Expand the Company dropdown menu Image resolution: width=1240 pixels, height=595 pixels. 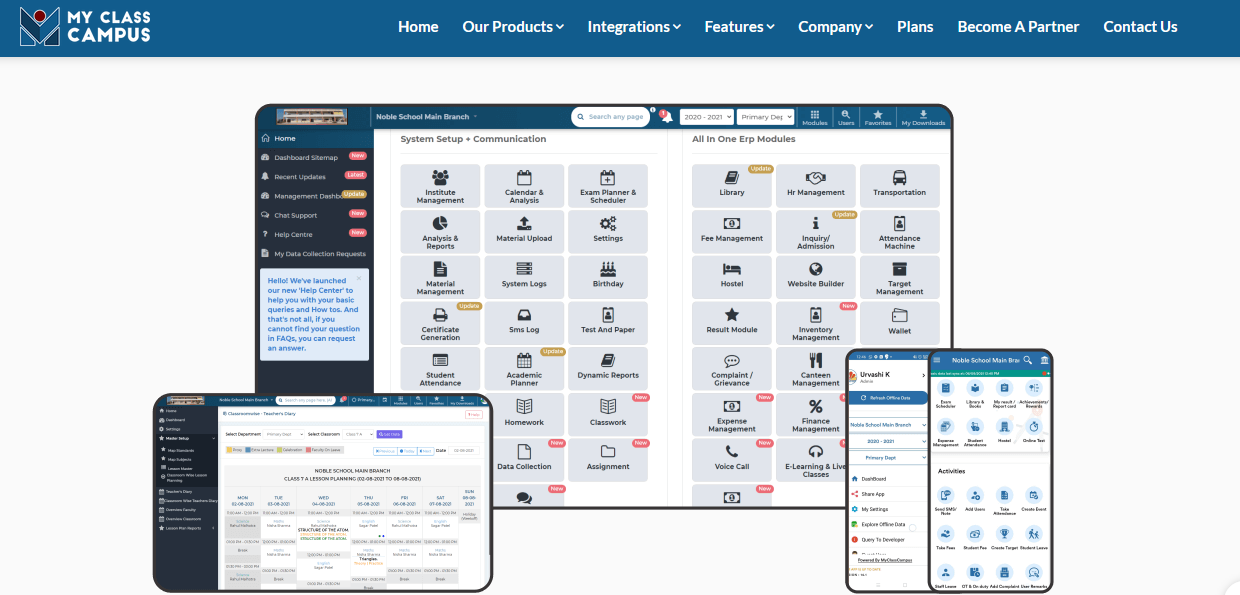coord(836,27)
